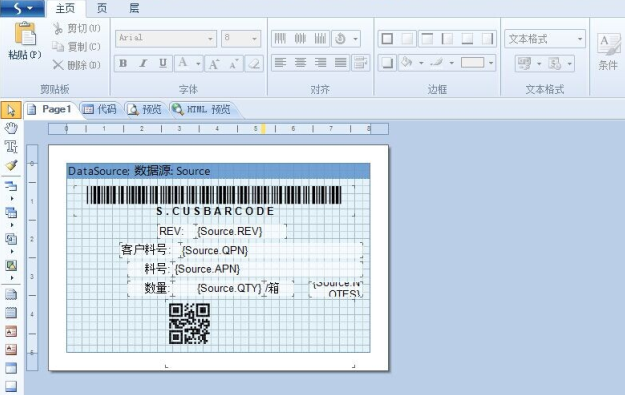Open the 预览 preview tab
Screen dimensions: 625x395
(x=145, y=109)
